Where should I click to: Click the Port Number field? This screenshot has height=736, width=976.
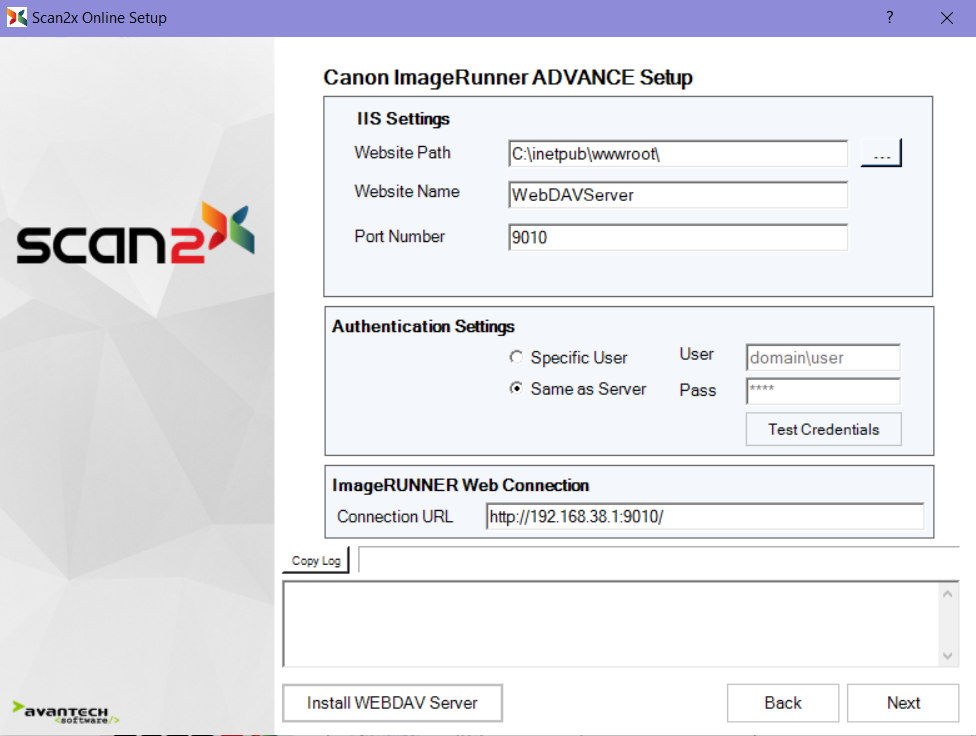(677, 238)
